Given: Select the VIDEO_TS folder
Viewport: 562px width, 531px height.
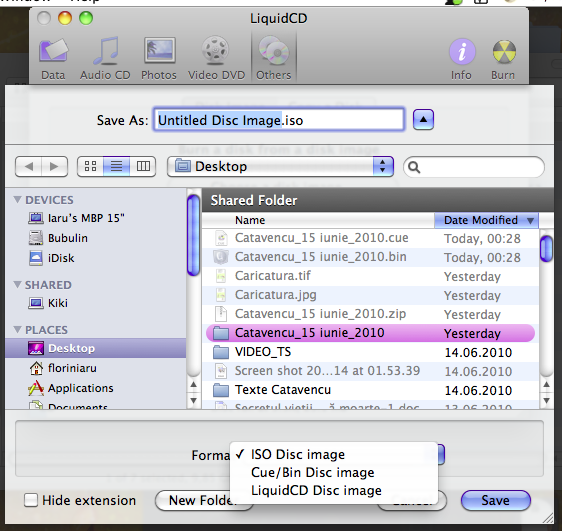Looking at the screenshot, I should coord(370,352).
